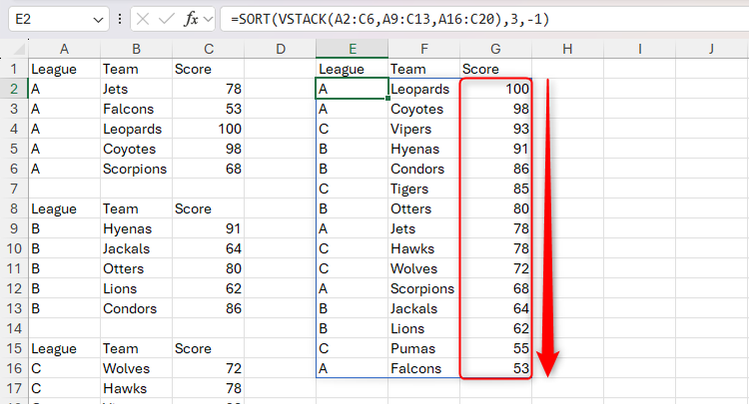
Task: Click cell B3 with Falcons
Action: click(136, 109)
